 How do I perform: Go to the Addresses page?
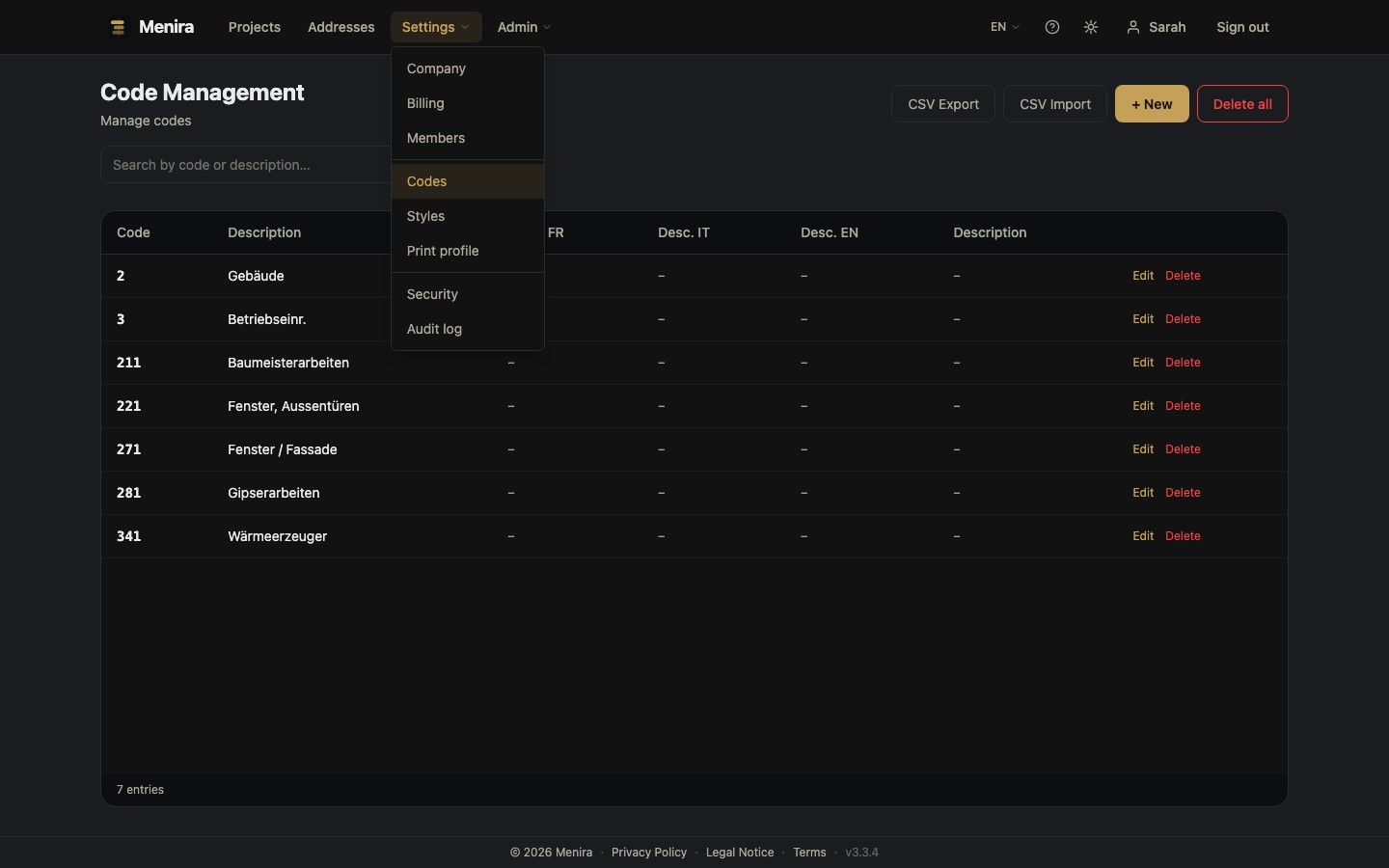coord(341,27)
